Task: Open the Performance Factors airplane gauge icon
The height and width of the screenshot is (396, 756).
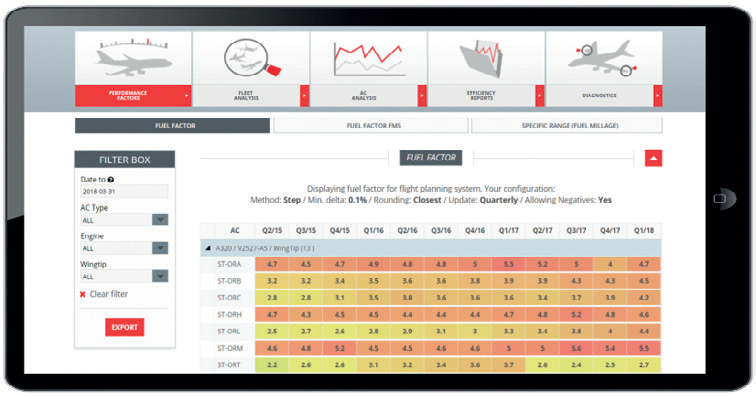Action: [x=134, y=58]
